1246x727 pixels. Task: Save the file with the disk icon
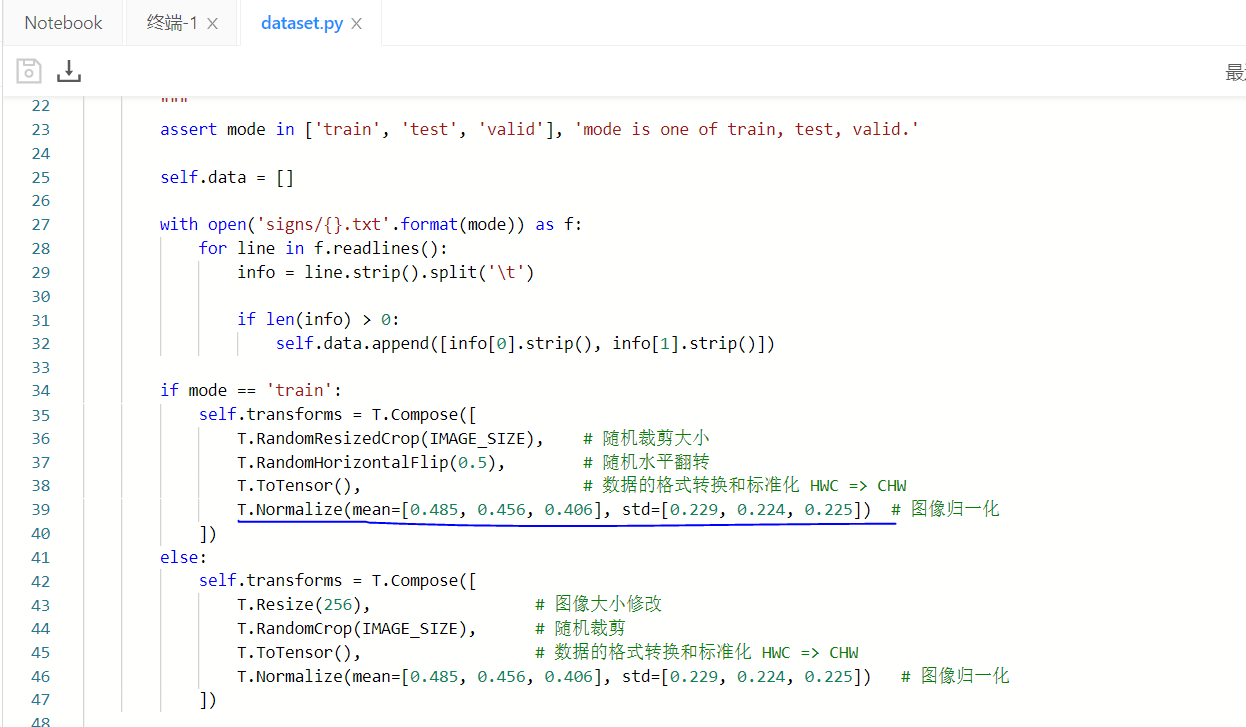[29, 71]
